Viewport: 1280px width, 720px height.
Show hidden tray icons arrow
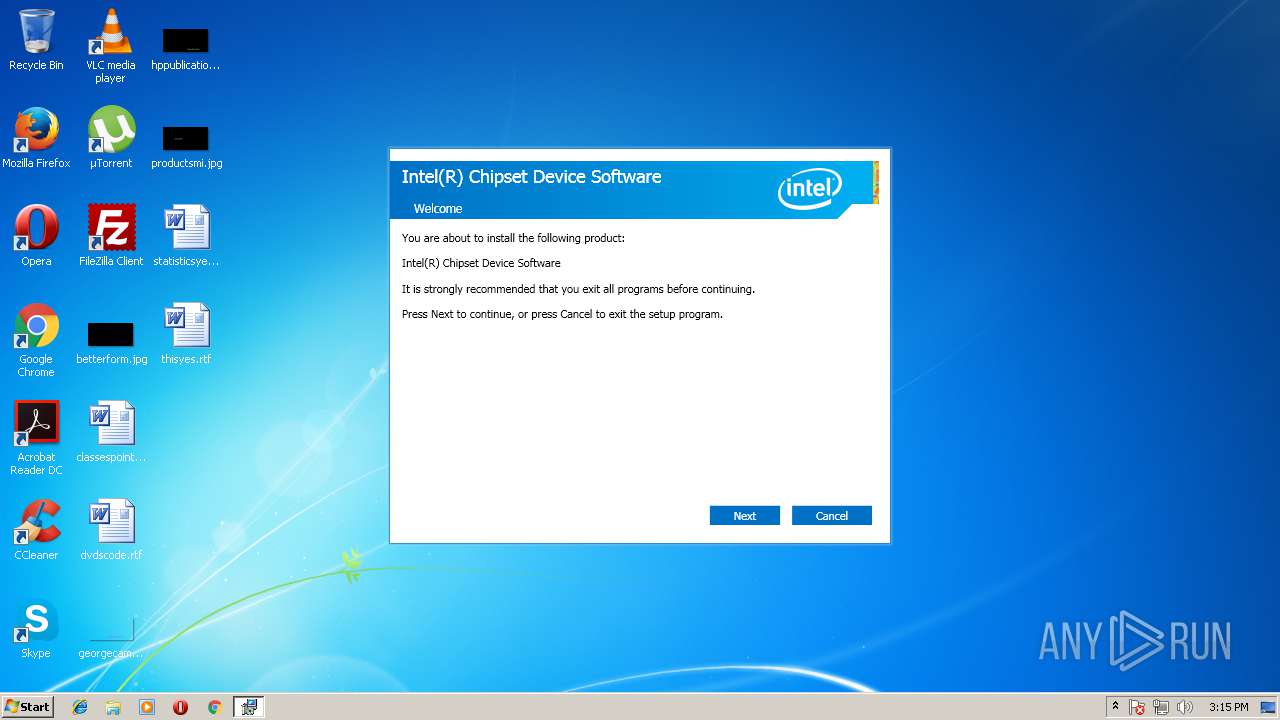1115,707
